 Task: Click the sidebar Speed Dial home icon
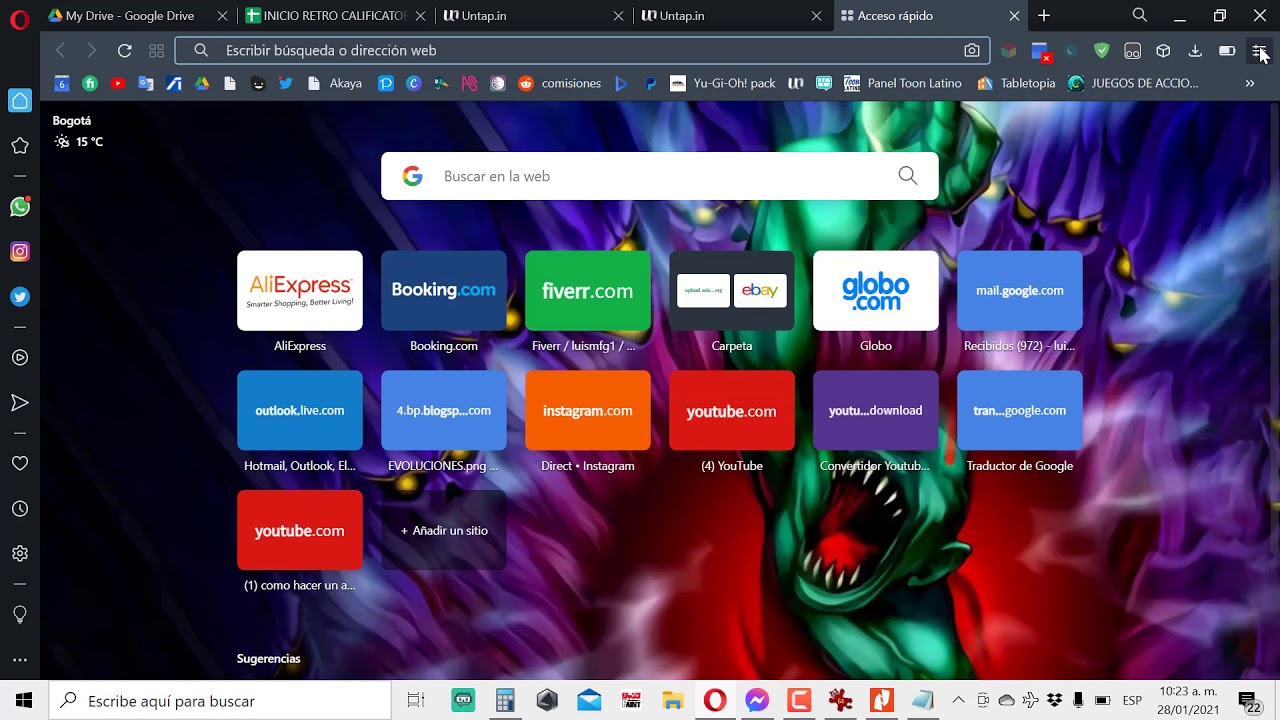pos(20,101)
